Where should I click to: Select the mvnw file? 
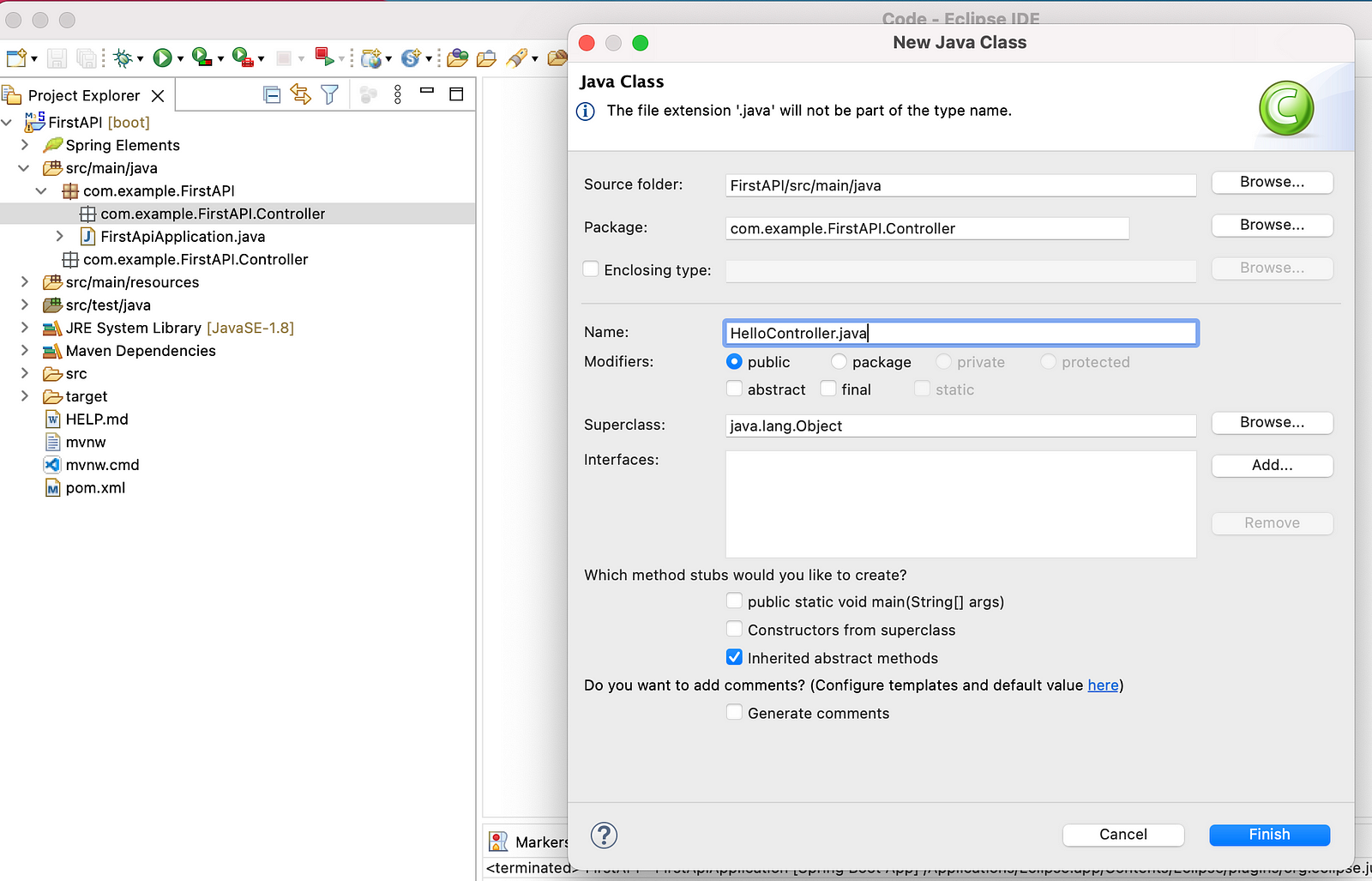(86, 442)
